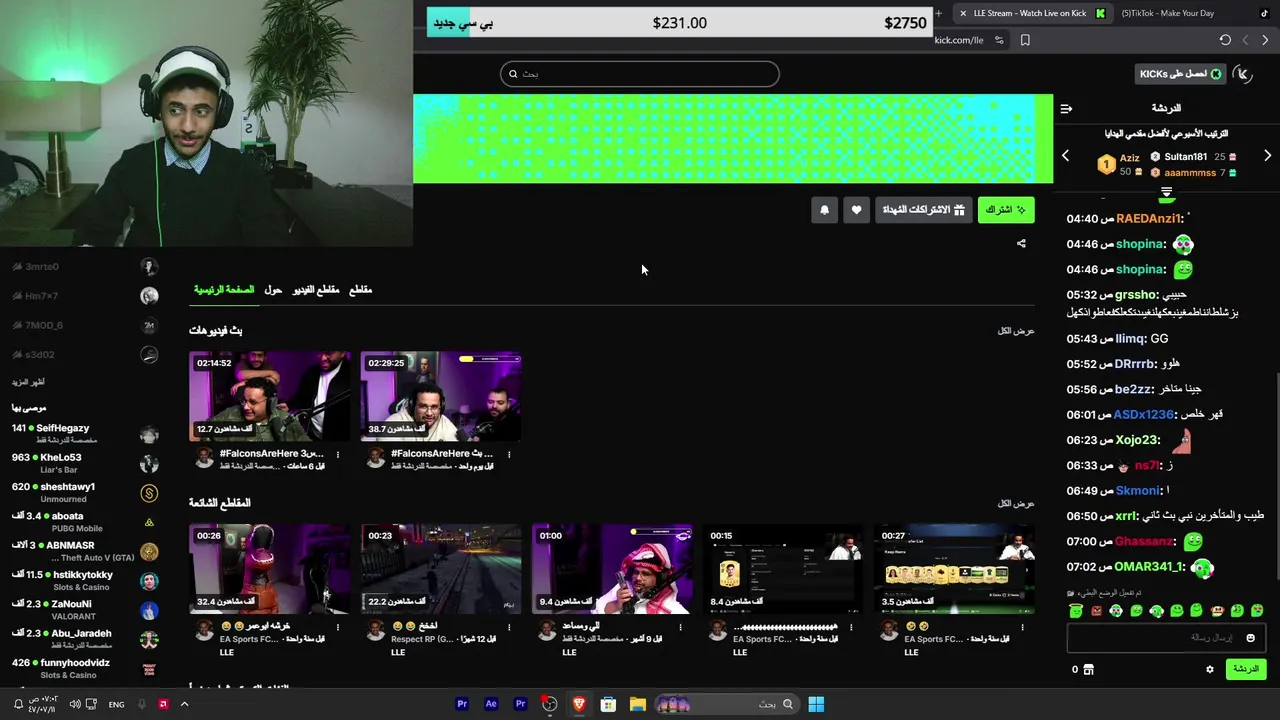Insert the red angry emote
This screenshot has height=720, width=1280.
1096,610
